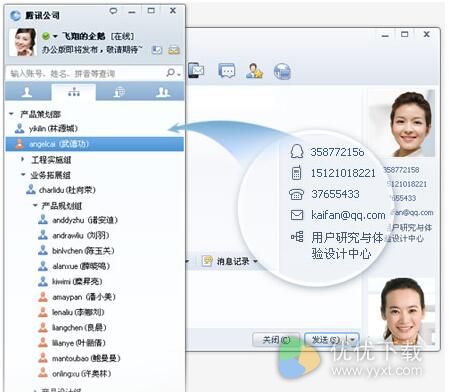The height and width of the screenshot is (392, 449).
Task: Click the QQ number 358772156
Action: (337, 152)
